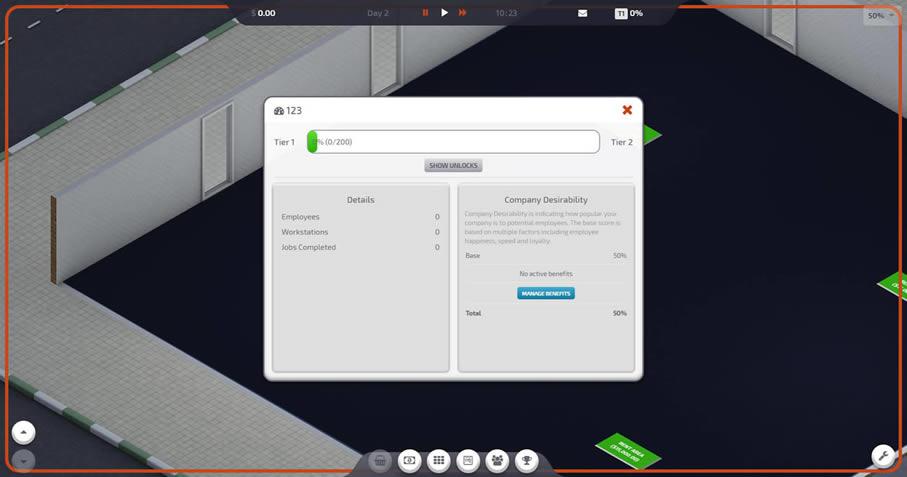This screenshot has height=477, width=907.
Task: Click the Tier 2 label
Action: pyautogui.click(x=622, y=142)
